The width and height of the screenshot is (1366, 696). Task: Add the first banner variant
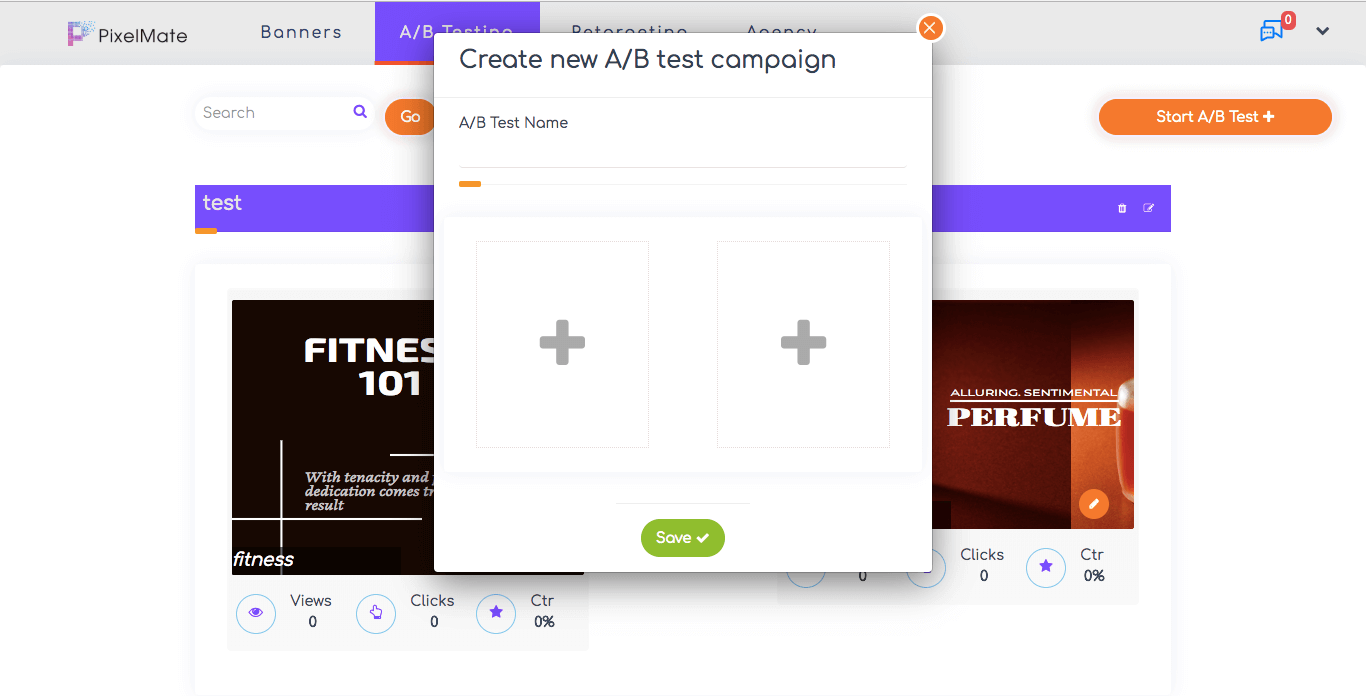562,344
